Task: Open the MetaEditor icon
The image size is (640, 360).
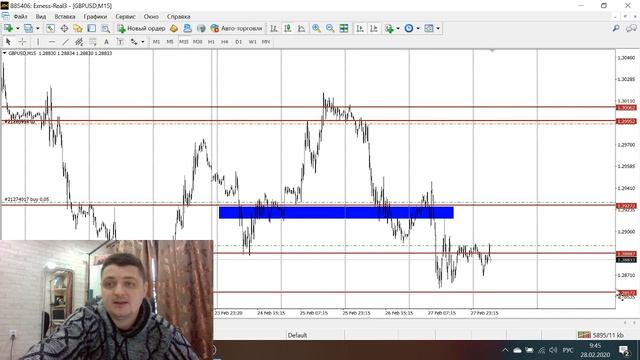Action: [x=174, y=28]
